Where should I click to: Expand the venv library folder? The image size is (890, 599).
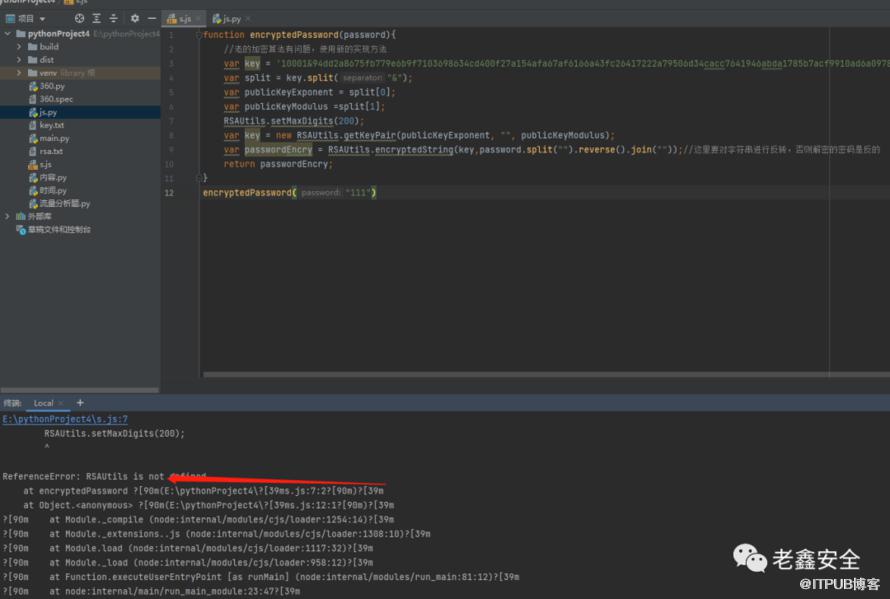click(x=20, y=73)
